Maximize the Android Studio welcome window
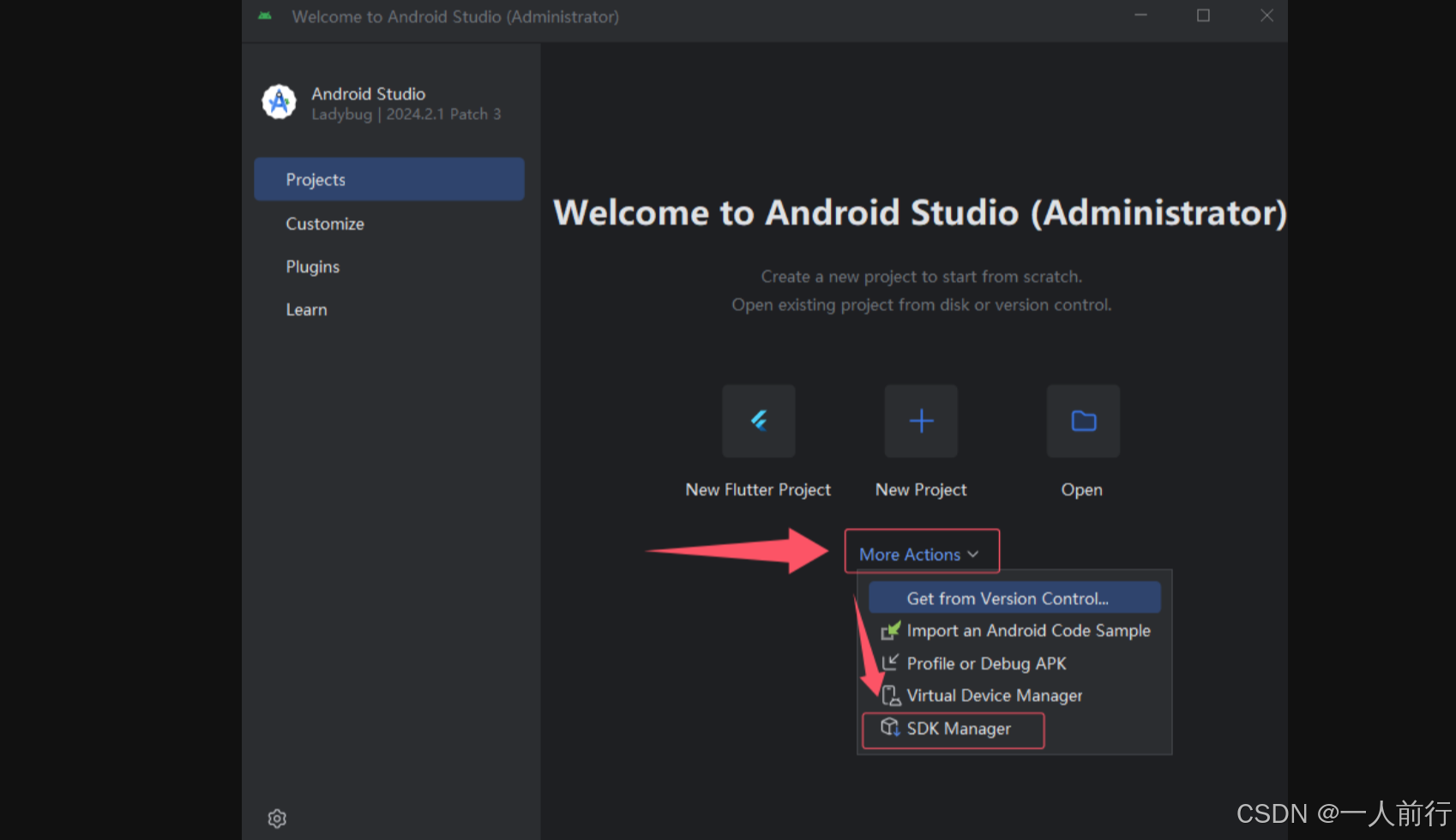 [1203, 15]
